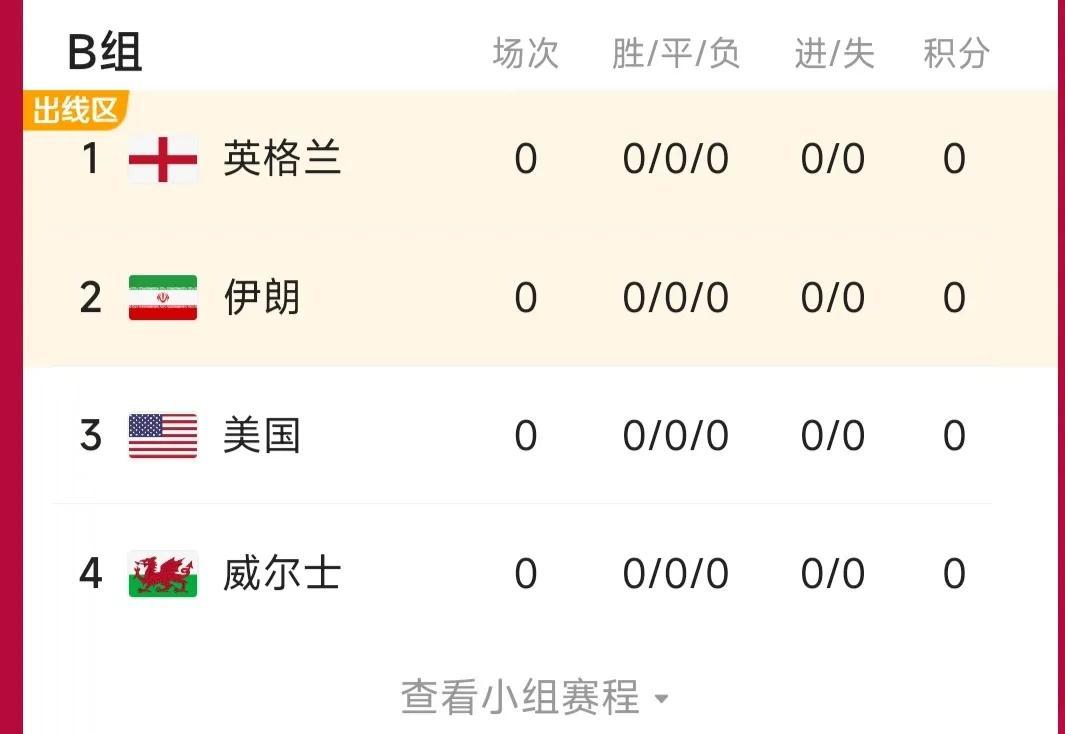Image resolution: width=1065 pixels, height=734 pixels.
Task: Select team name 英格兰
Action: [282, 159]
